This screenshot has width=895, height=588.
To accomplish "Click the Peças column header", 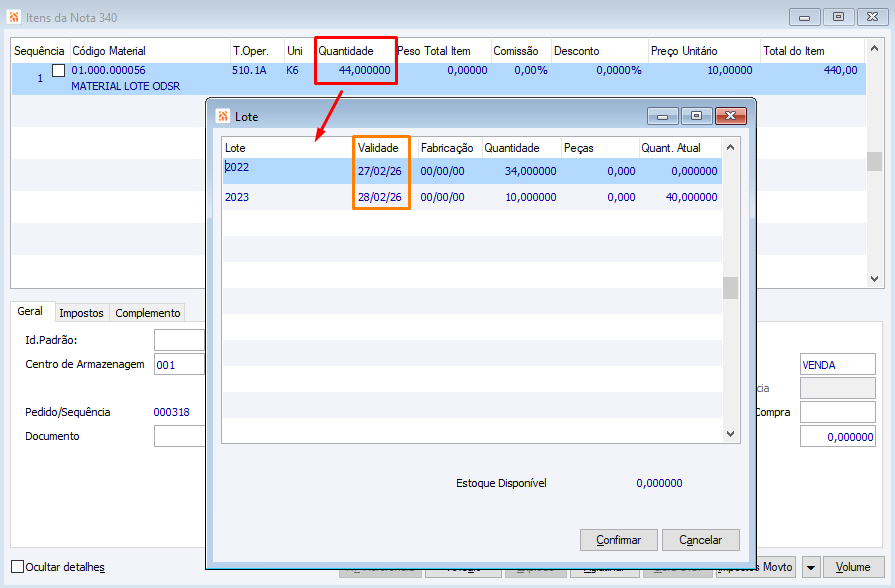I will tap(579, 148).
